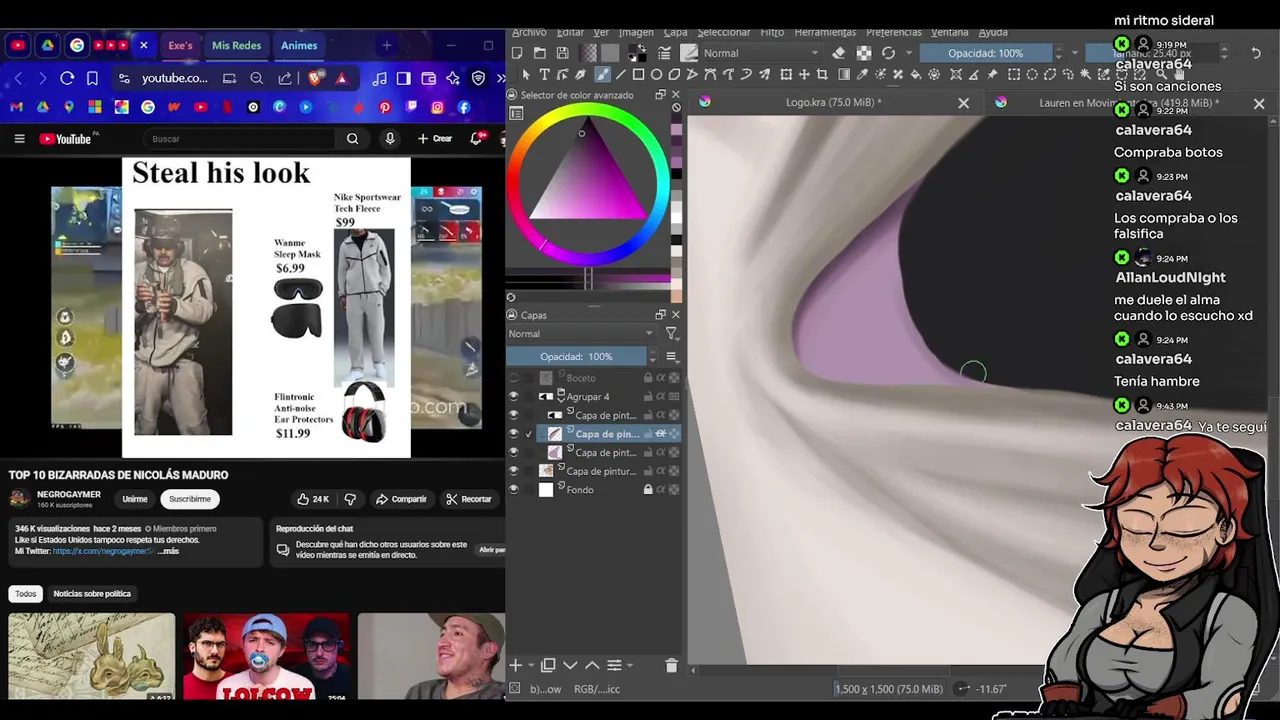Move layer up arrow in Capas panel
This screenshot has height=720, width=1280.
[x=592, y=665]
